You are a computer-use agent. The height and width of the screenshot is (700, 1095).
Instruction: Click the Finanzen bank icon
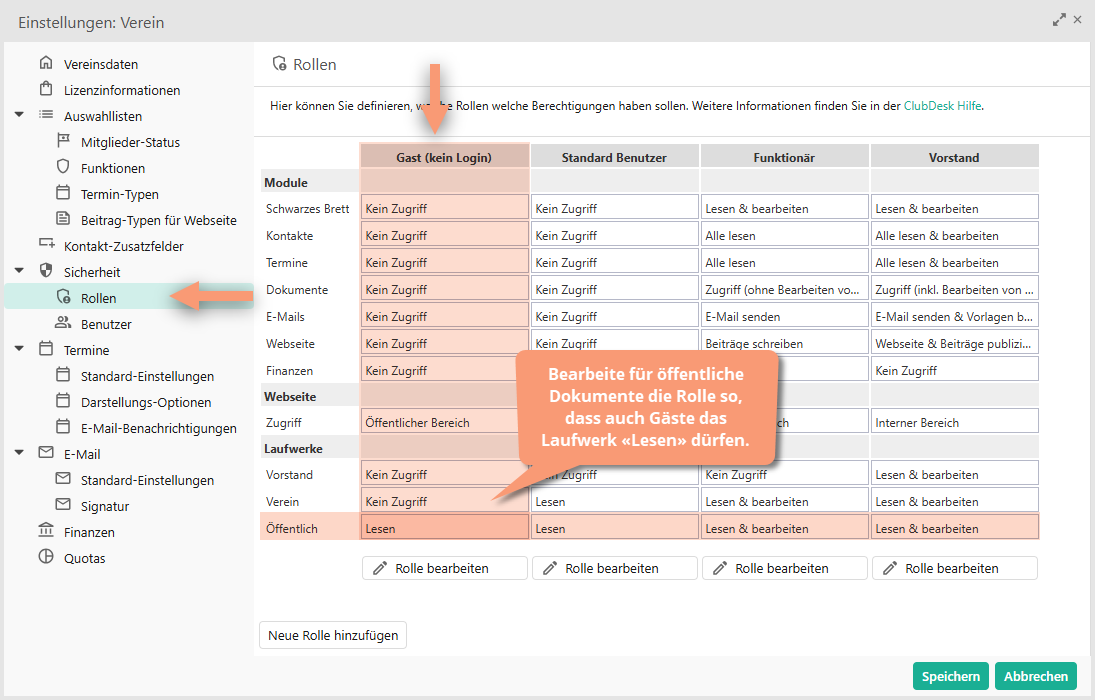[46, 530]
